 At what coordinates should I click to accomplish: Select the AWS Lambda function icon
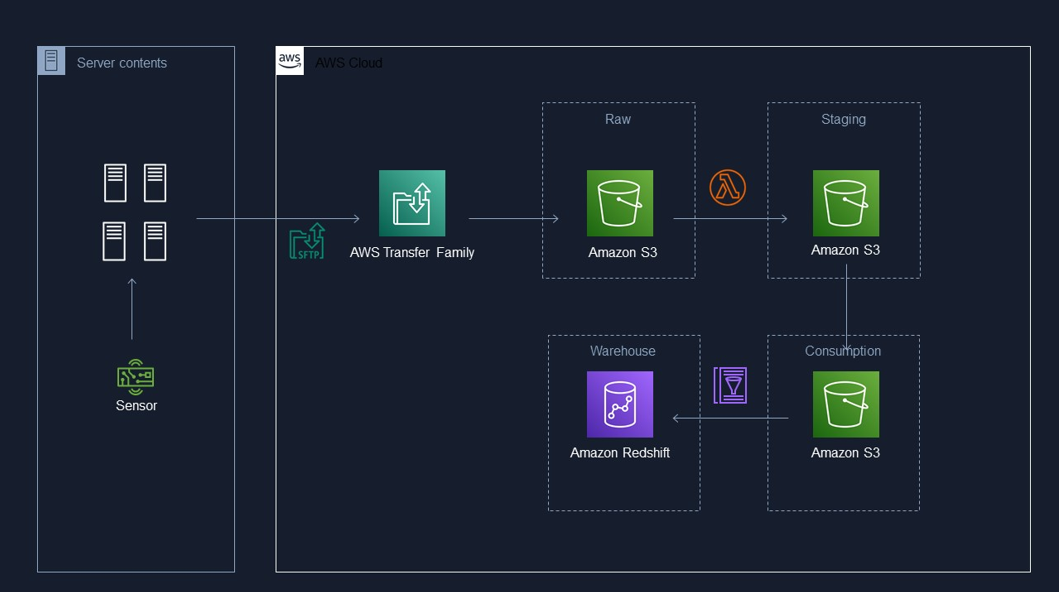pos(727,188)
